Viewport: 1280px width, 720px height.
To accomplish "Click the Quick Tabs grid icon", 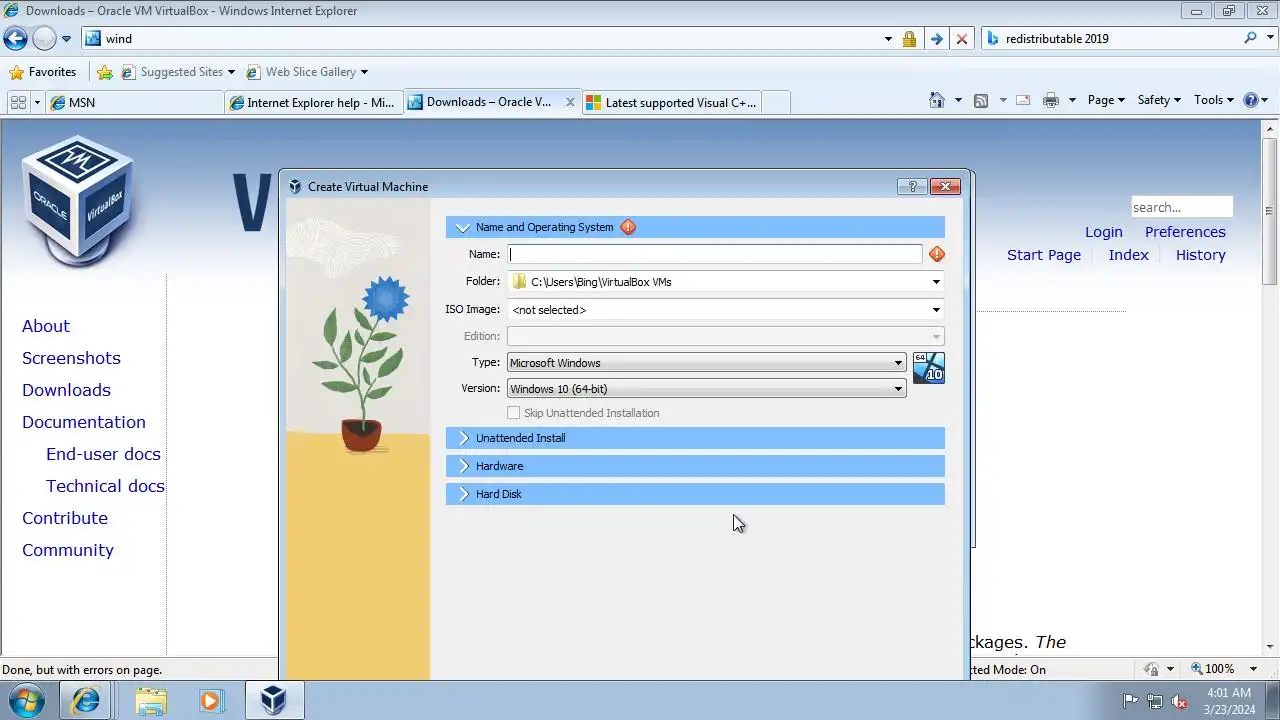I will tap(17, 102).
